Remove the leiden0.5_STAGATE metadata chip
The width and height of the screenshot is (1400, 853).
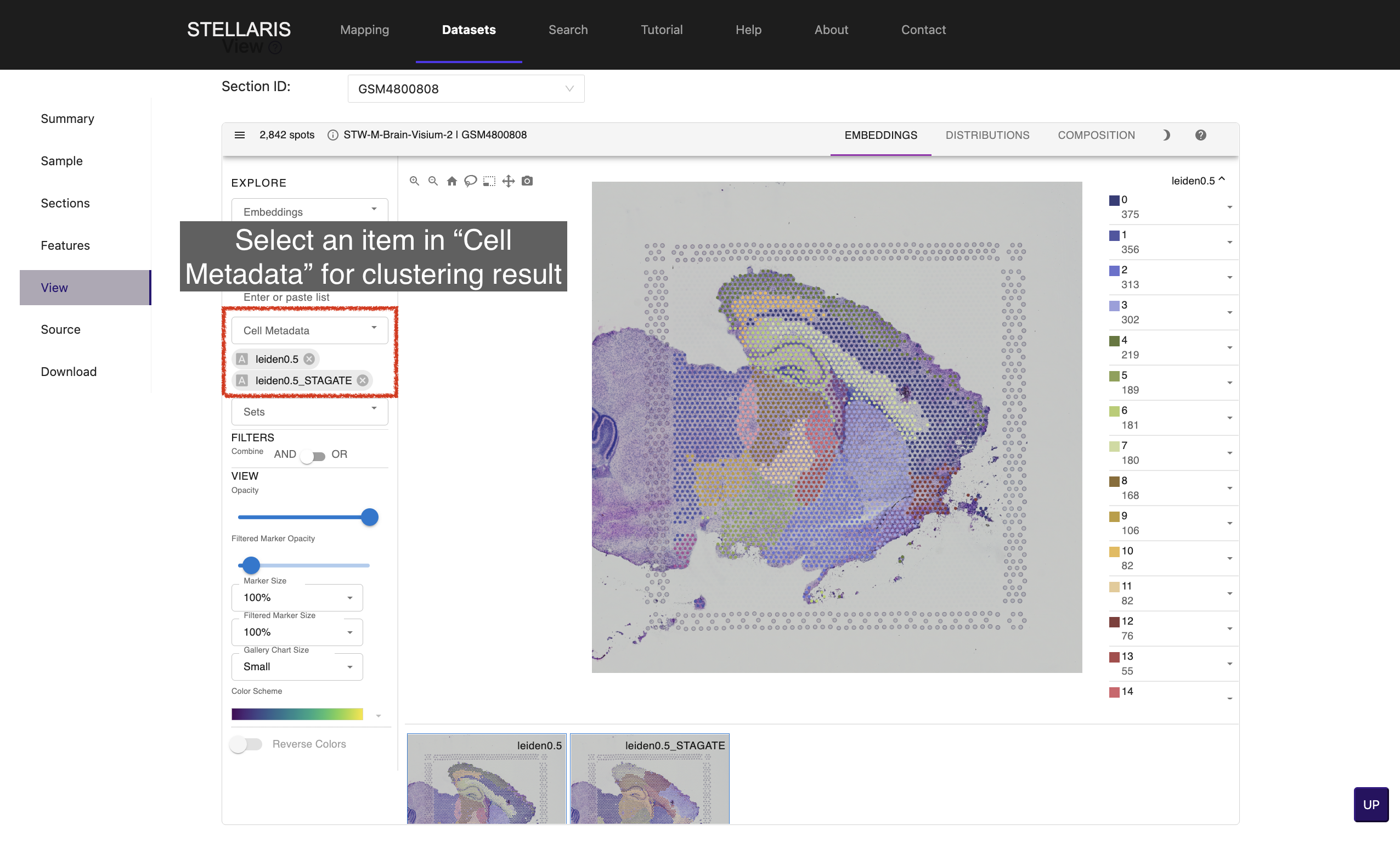(363, 380)
